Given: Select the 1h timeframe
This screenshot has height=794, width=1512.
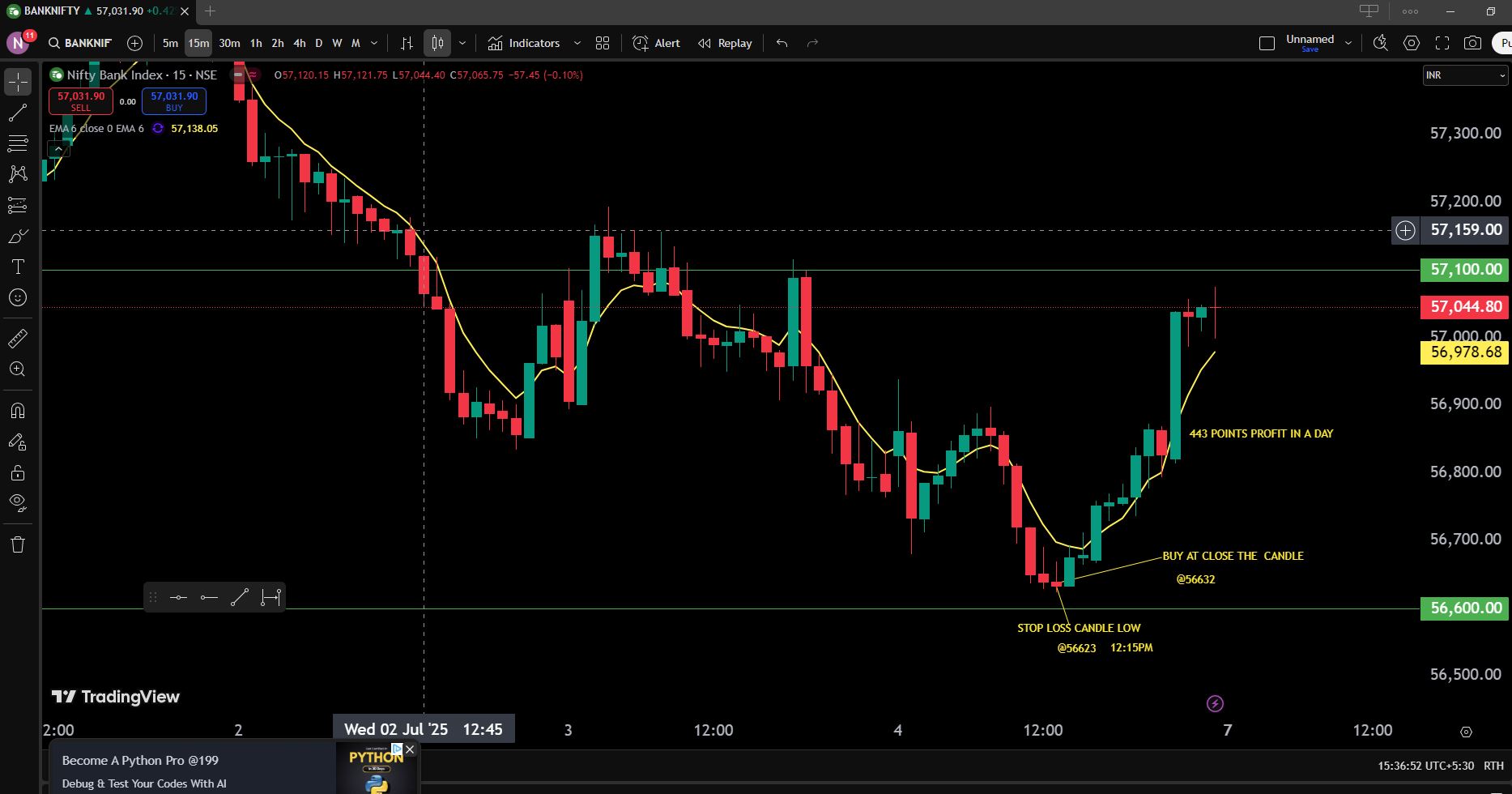Looking at the screenshot, I should [x=256, y=43].
